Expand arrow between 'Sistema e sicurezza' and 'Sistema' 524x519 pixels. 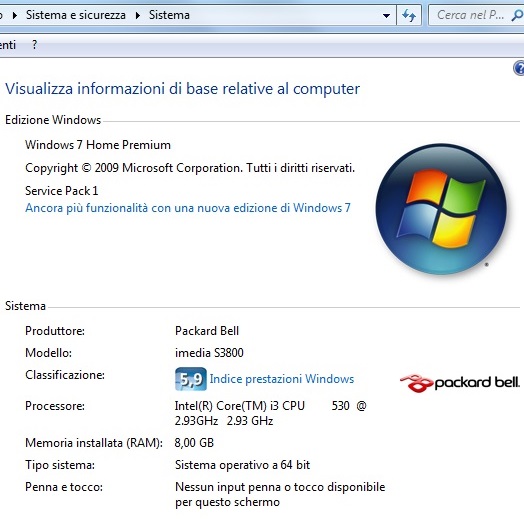137,15
